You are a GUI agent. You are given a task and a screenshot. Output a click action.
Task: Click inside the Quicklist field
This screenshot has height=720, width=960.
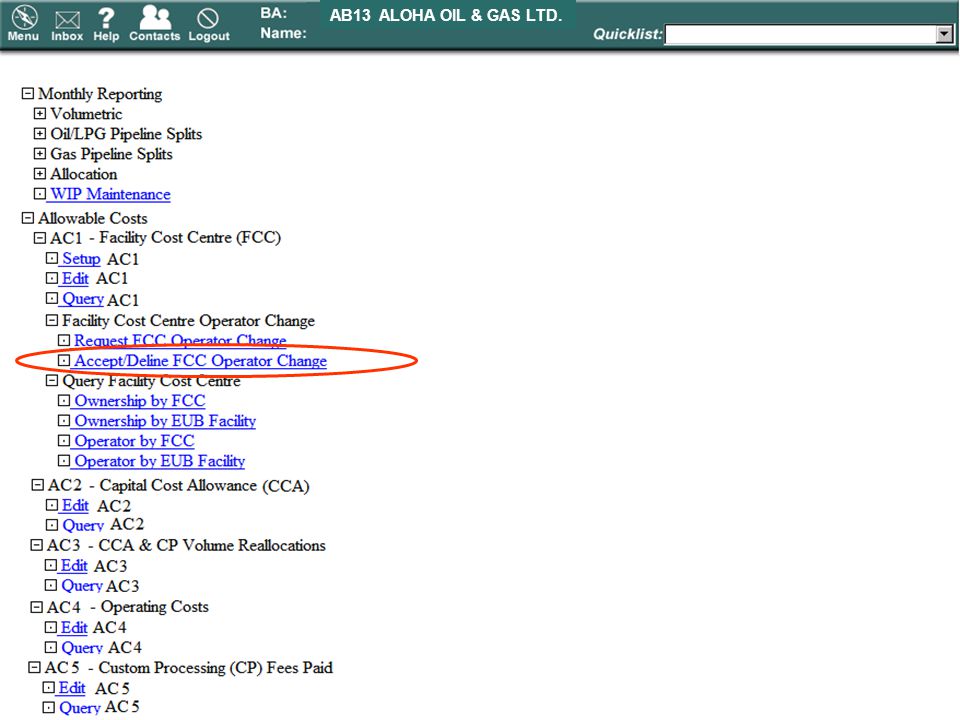(x=801, y=34)
